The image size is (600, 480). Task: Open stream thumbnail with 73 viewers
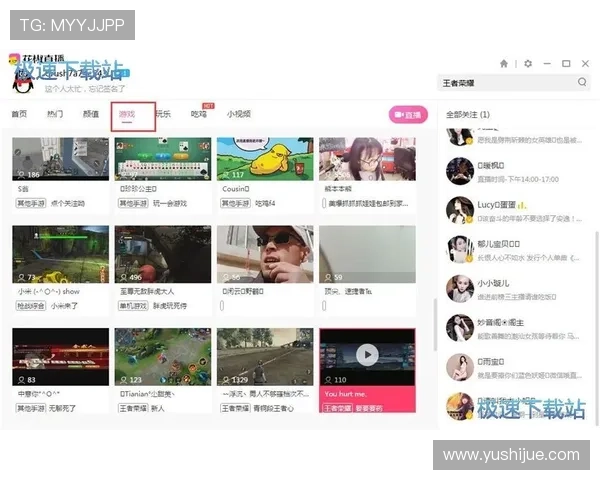(x=60, y=254)
